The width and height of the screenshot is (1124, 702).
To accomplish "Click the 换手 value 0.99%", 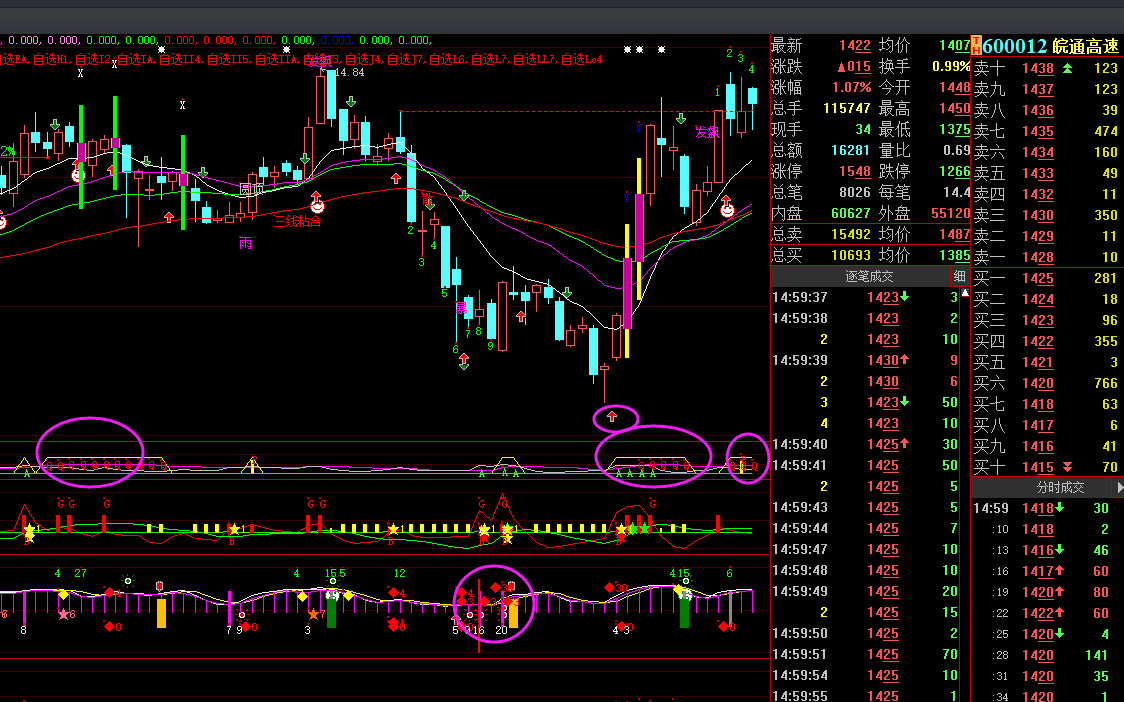I will pyautogui.click(x=951, y=67).
